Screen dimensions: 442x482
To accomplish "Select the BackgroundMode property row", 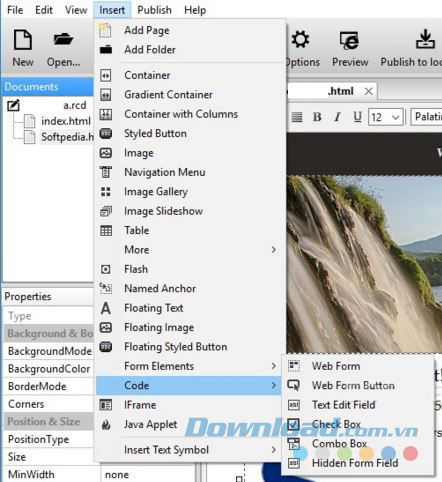I will click(49, 351).
